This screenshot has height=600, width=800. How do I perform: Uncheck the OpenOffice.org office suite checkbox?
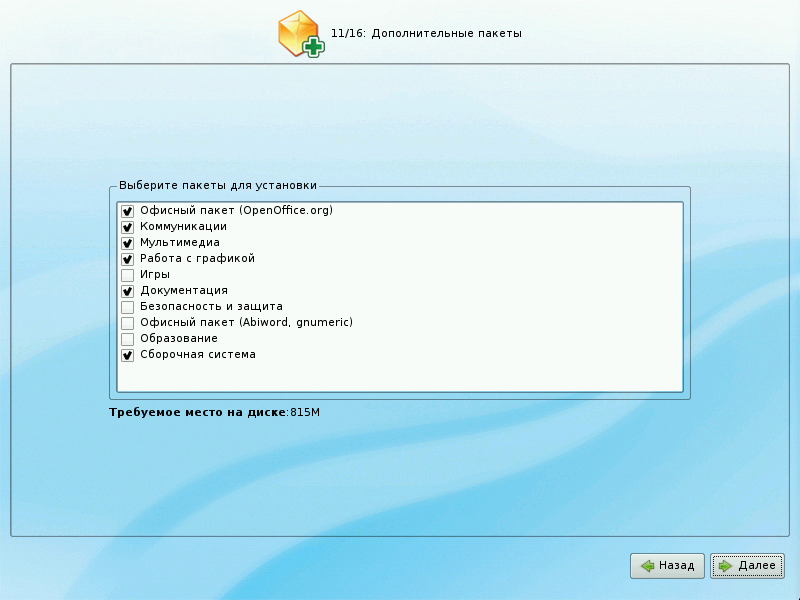pyautogui.click(x=127, y=211)
